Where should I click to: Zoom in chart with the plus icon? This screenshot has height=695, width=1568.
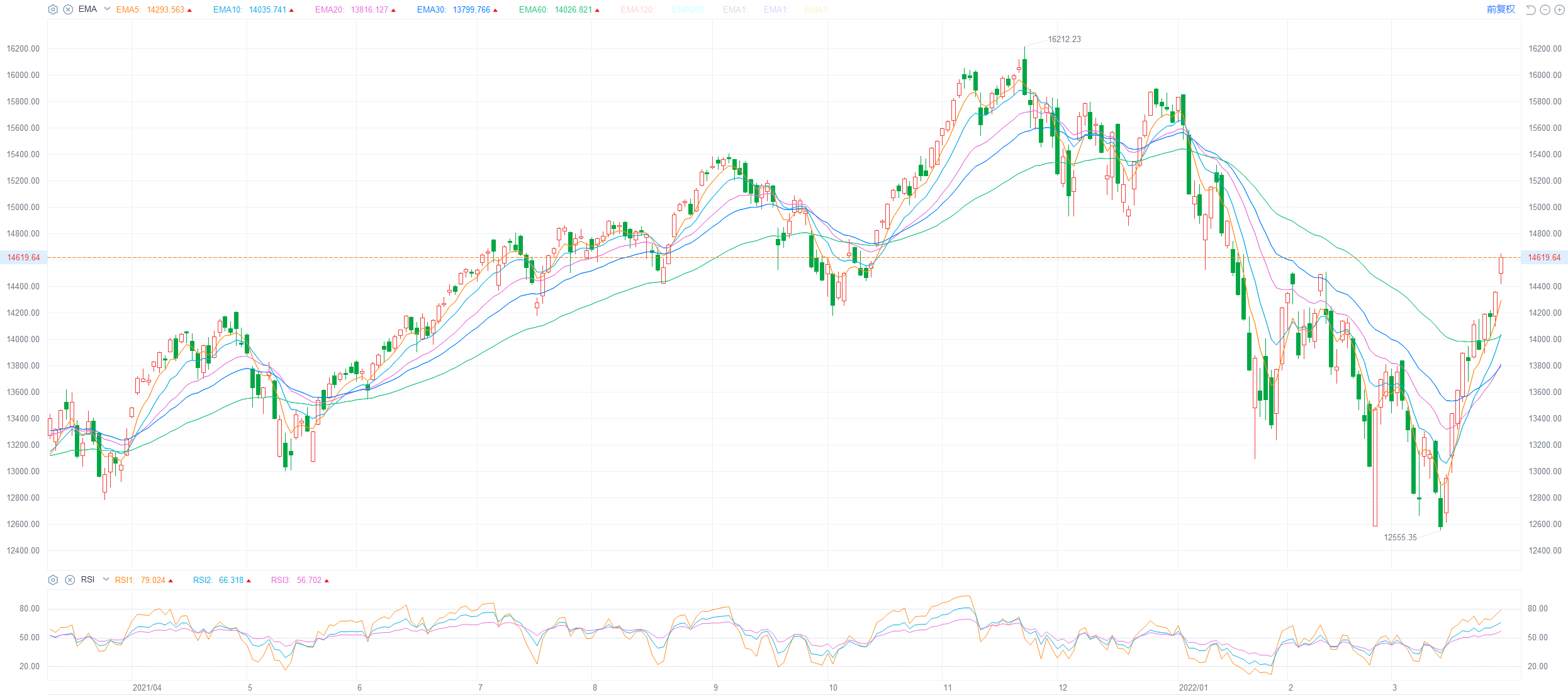click(x=1559, y=9)
